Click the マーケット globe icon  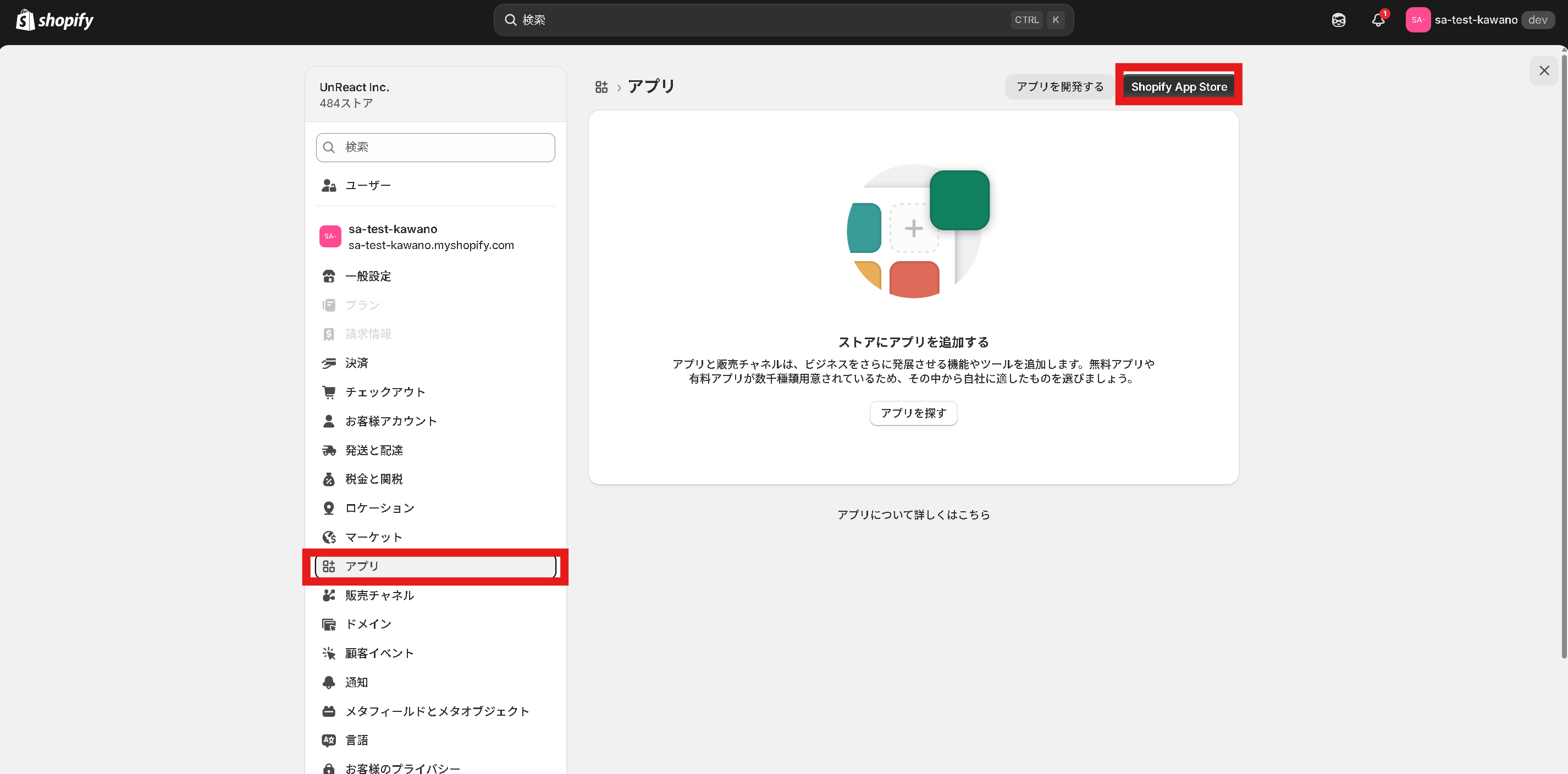tap(329, 537)
